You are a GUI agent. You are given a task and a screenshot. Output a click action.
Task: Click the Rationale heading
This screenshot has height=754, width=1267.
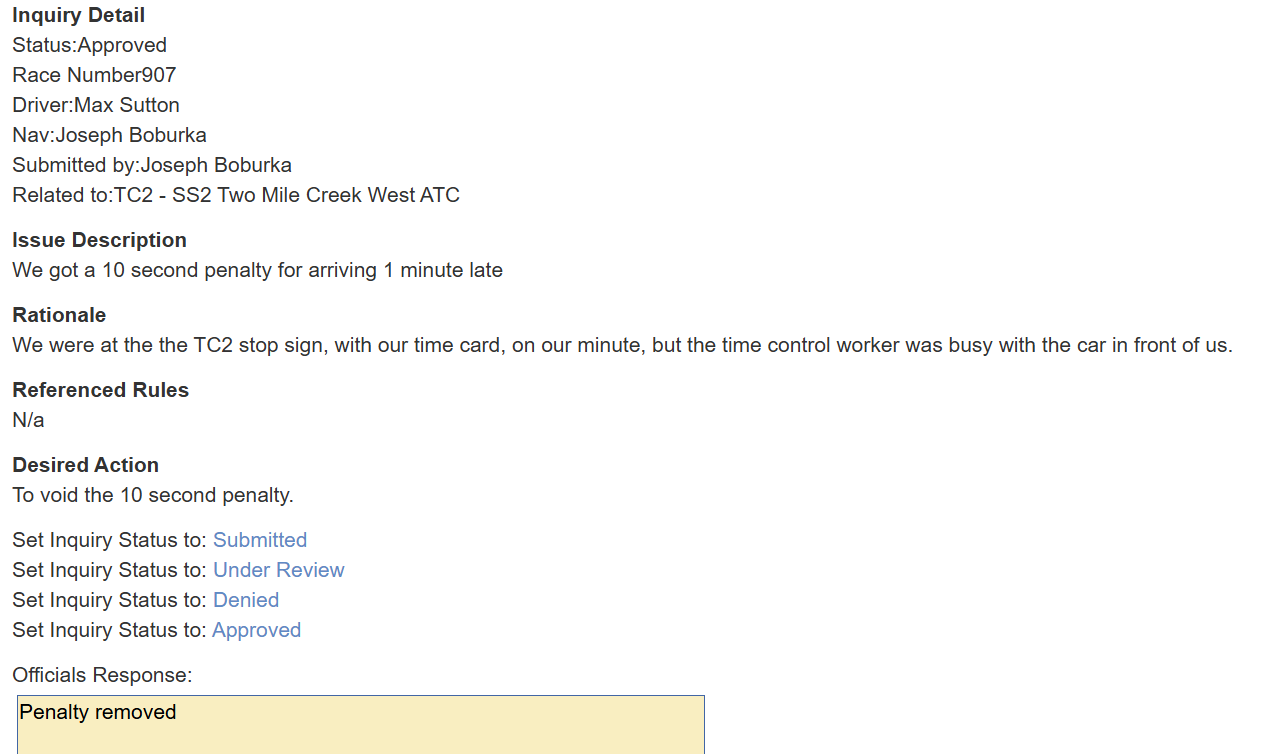pyautogui.click(x=59, y=315)
